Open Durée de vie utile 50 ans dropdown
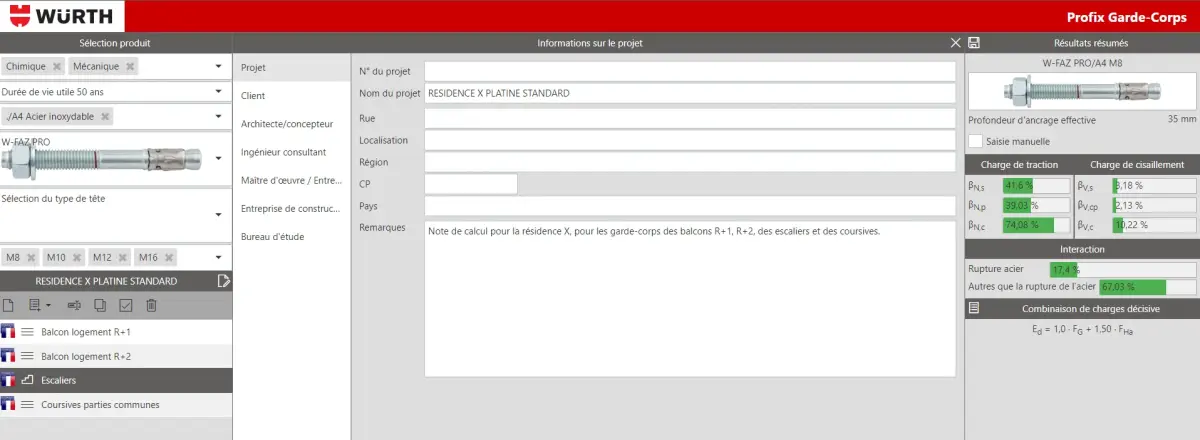 [218, 91]
